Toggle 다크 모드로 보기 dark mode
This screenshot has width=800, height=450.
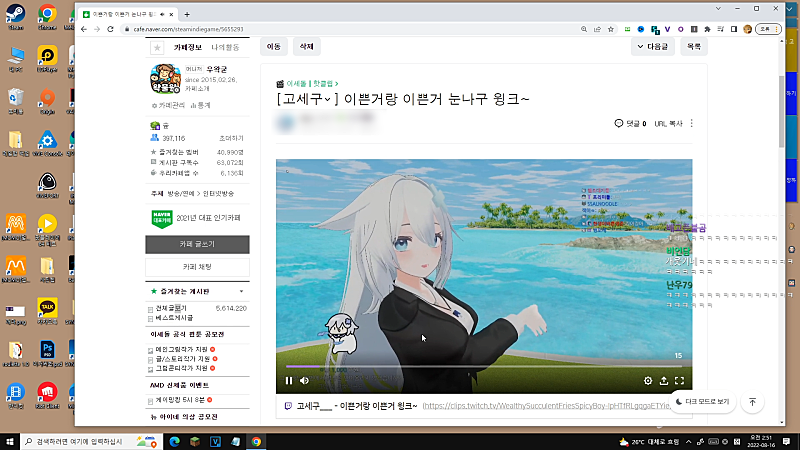[x=703, y=402]
